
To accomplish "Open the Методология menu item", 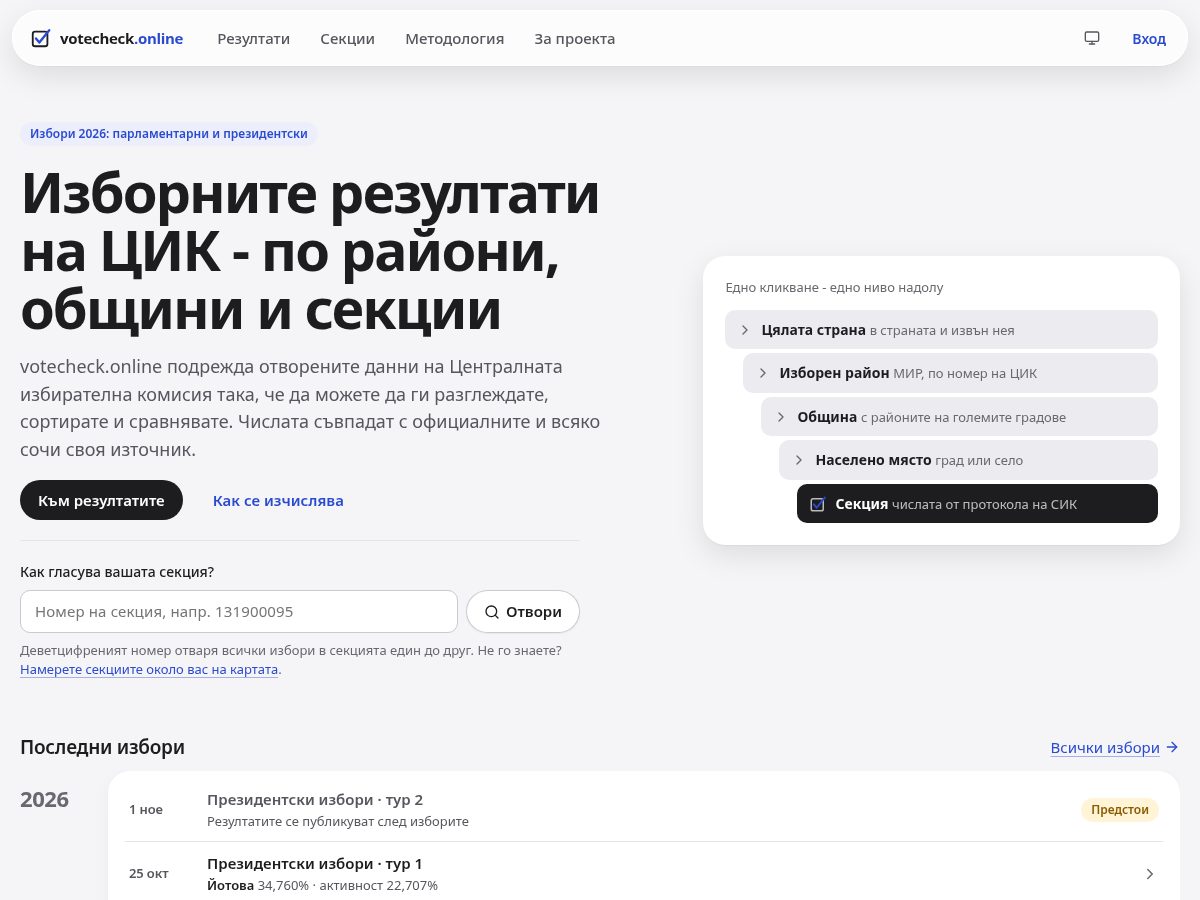I will (454, 39).
